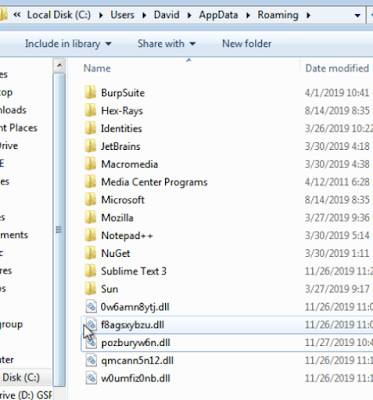Screen dimensions: 373x400
Task: Click date 3/27/2019 9:17 for Sun
Action: pos(337,289)
